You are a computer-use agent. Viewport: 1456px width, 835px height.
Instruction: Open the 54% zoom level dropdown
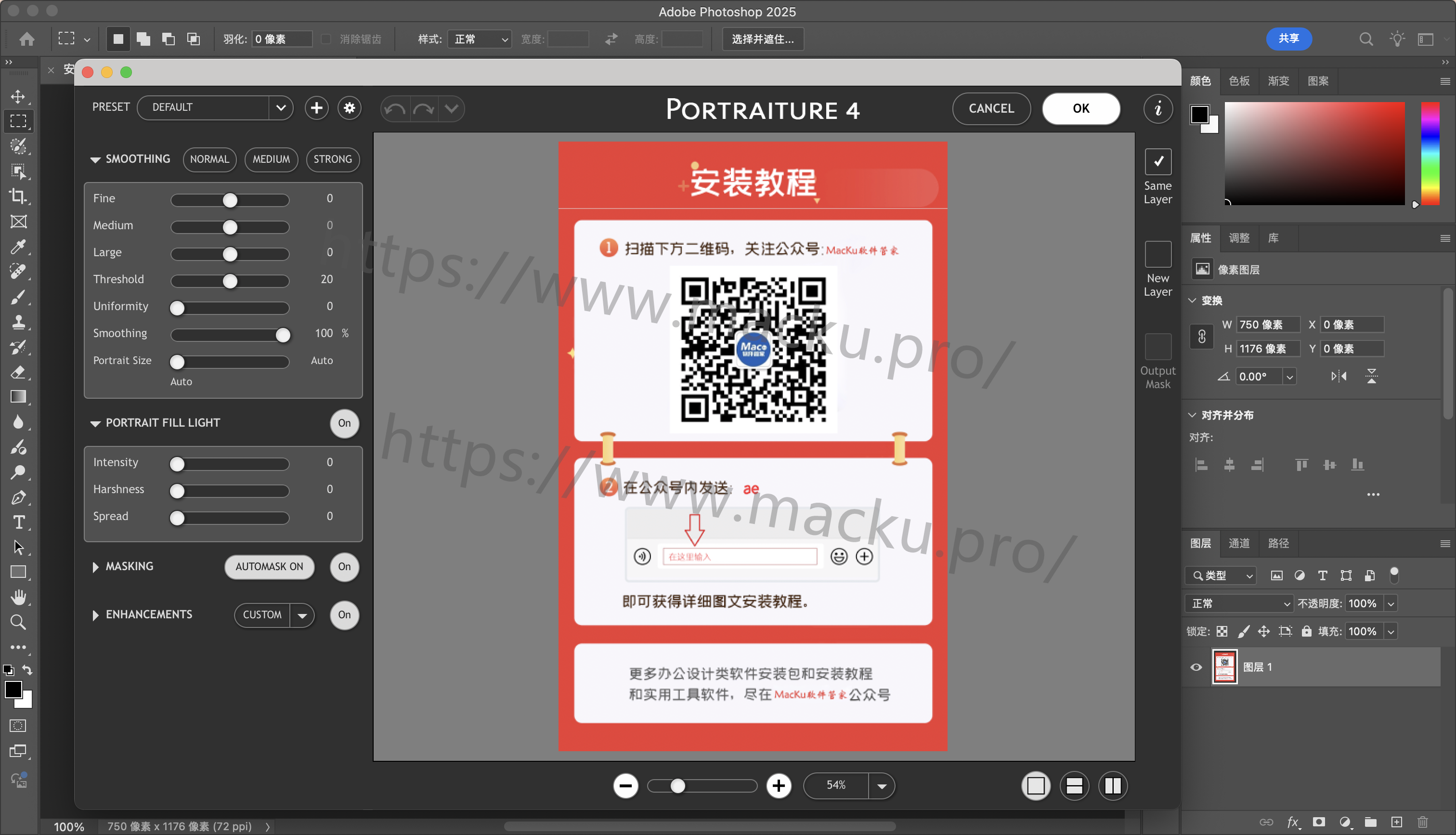coord(882,786)
